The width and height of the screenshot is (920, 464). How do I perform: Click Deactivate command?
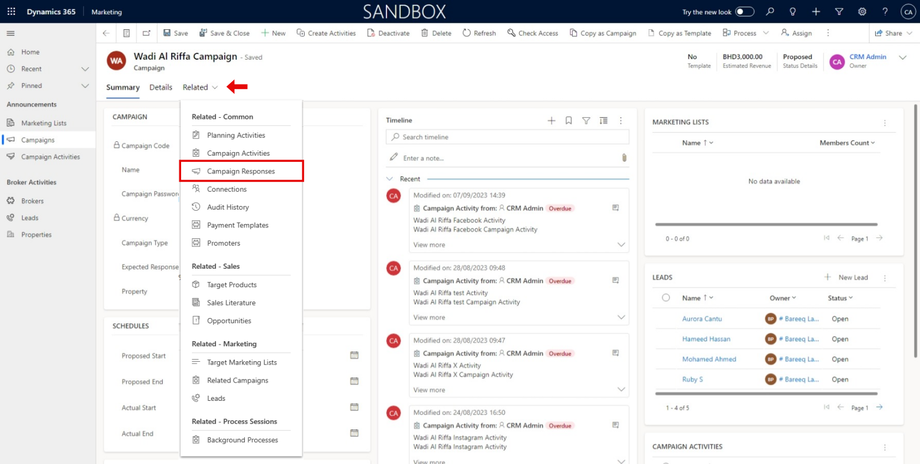pos(388,33)
